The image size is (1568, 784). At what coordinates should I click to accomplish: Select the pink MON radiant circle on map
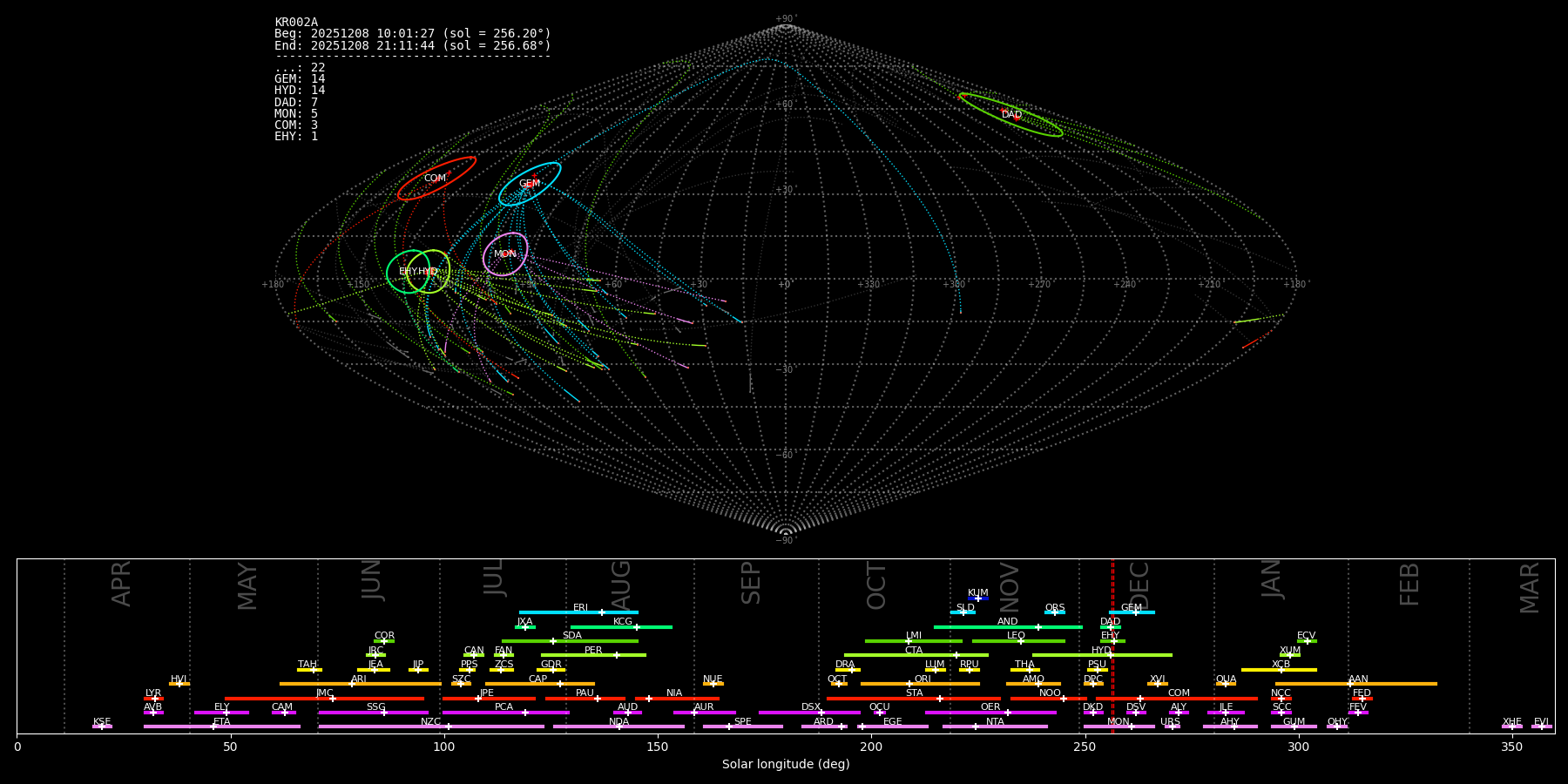click(x=505, y=254)
